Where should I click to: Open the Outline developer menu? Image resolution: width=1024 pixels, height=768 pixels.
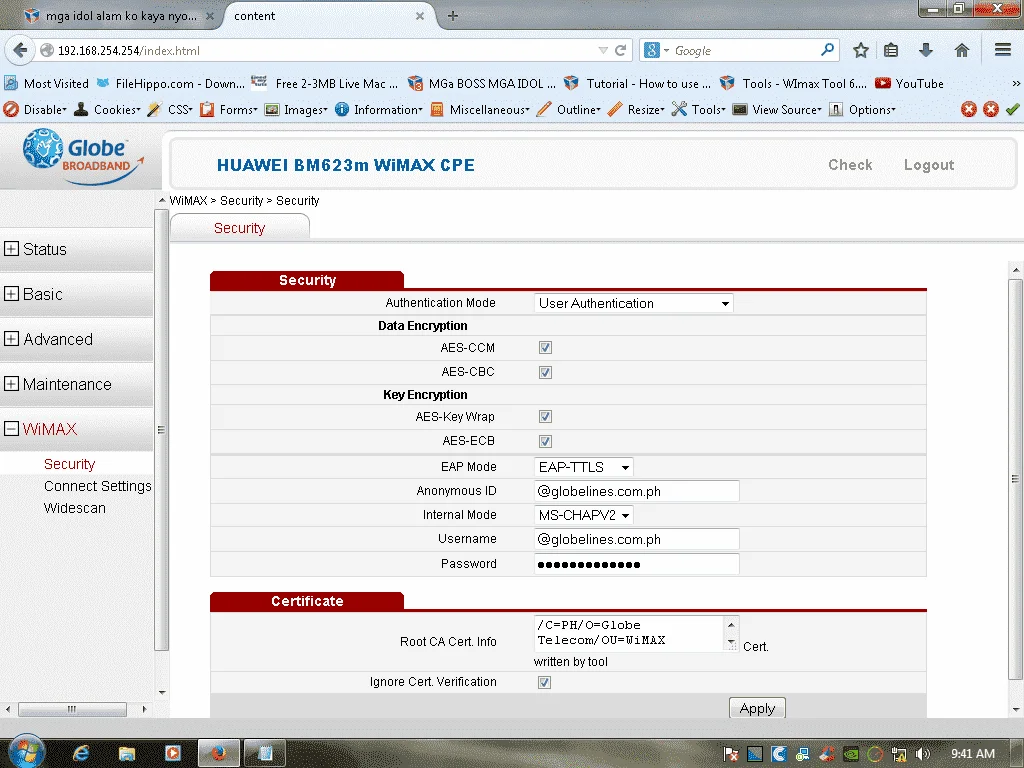tap(568, 110)
